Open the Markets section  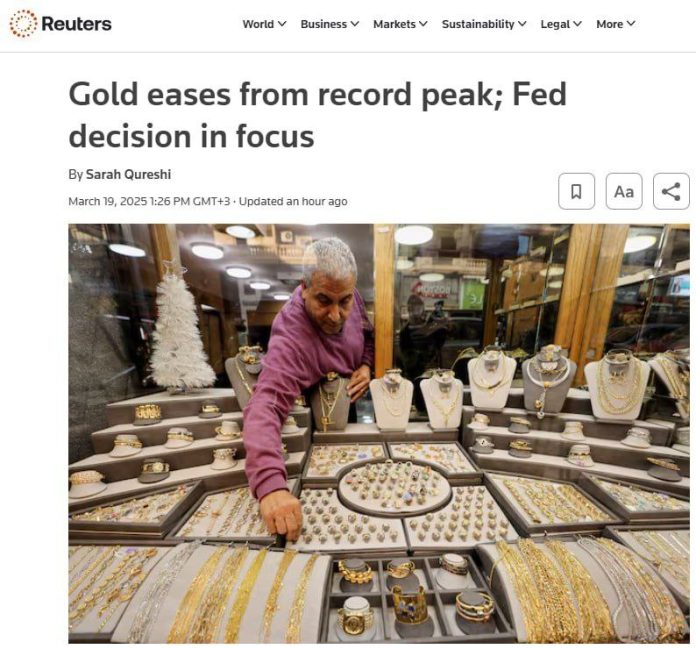tap(394, 24)
